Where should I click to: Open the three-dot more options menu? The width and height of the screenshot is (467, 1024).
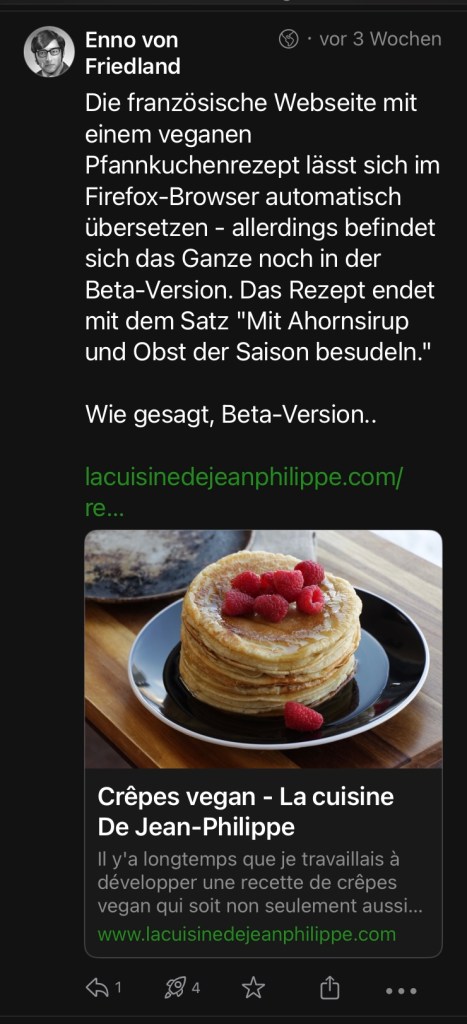pyautogui.click(x=401, y=991)
